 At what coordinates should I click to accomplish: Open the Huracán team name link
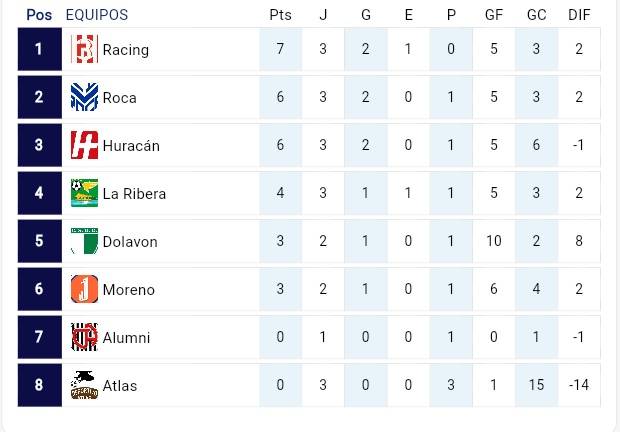click(131, 146)
